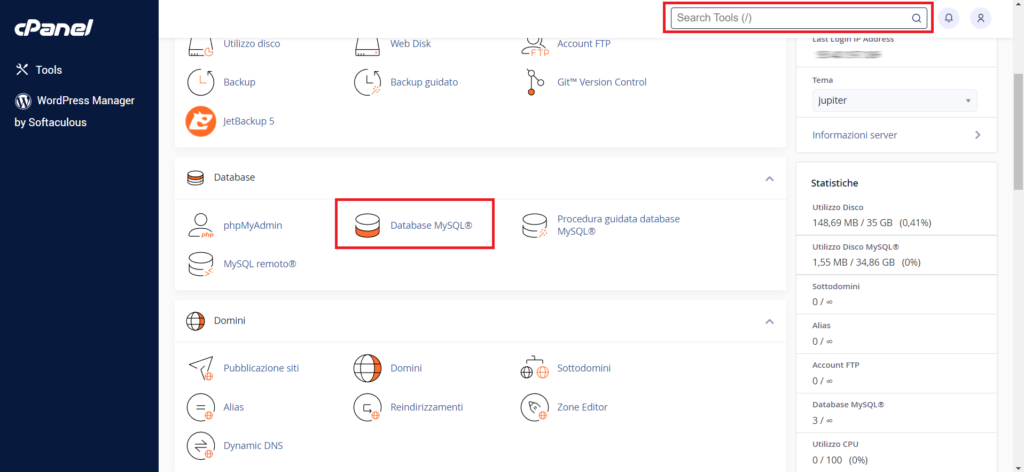Click the Backup clock icon
Image resolution: width=1024 pixels, height=472 pixels.
point(200,82)
